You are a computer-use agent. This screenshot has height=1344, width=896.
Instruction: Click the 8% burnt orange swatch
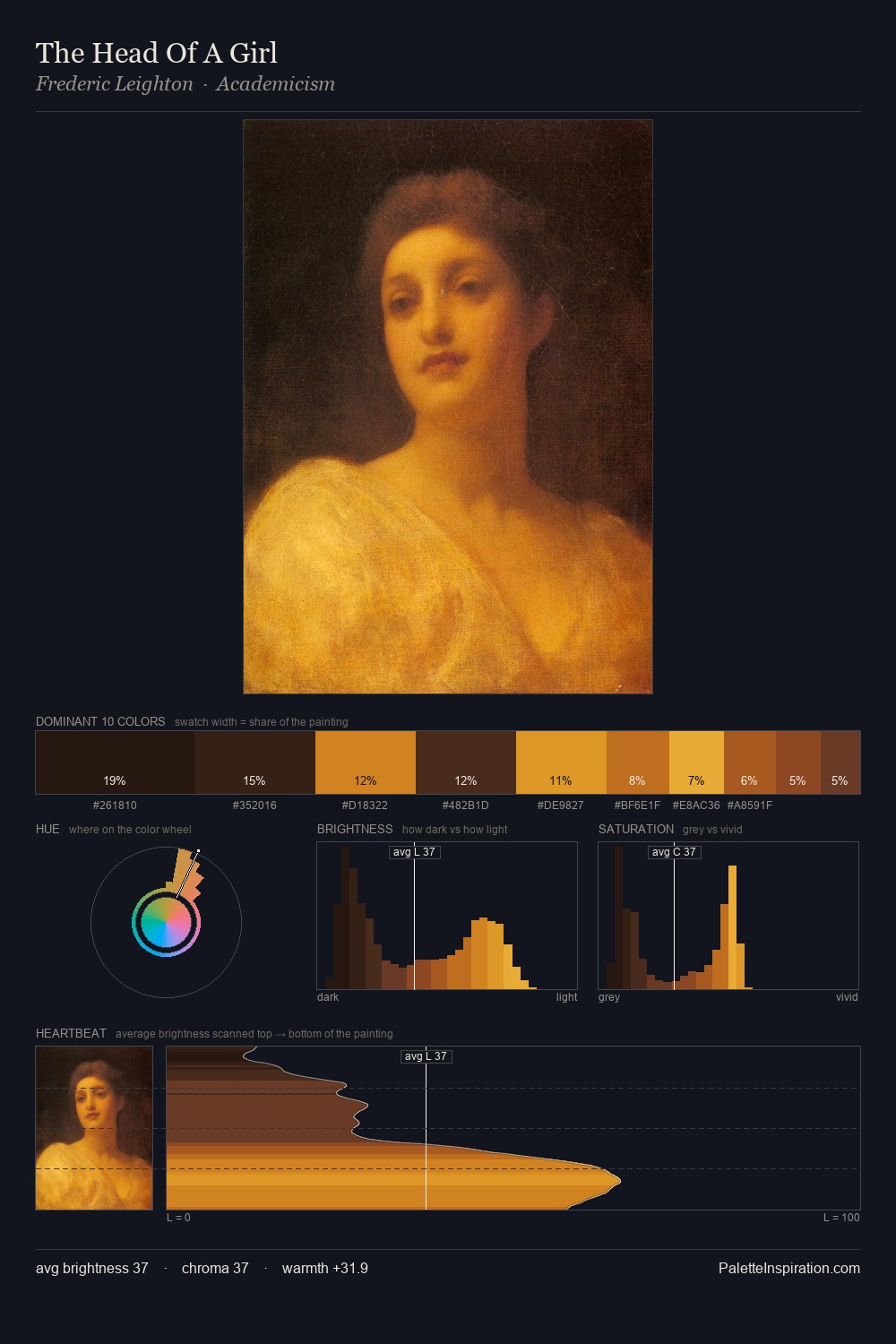pos(638,762)
